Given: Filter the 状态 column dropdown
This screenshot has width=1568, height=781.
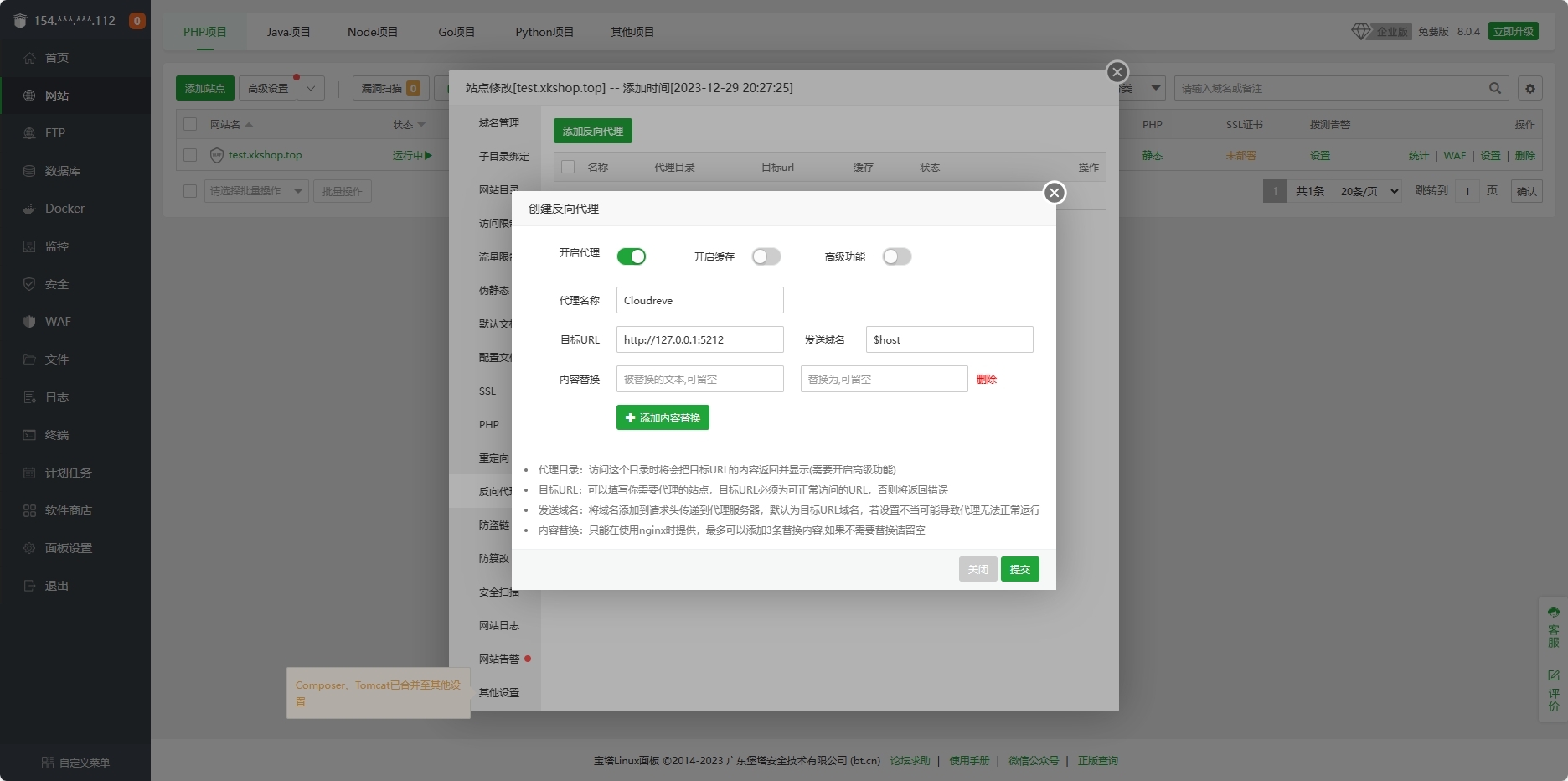Looking at the screenshot, I should (421, 125).
